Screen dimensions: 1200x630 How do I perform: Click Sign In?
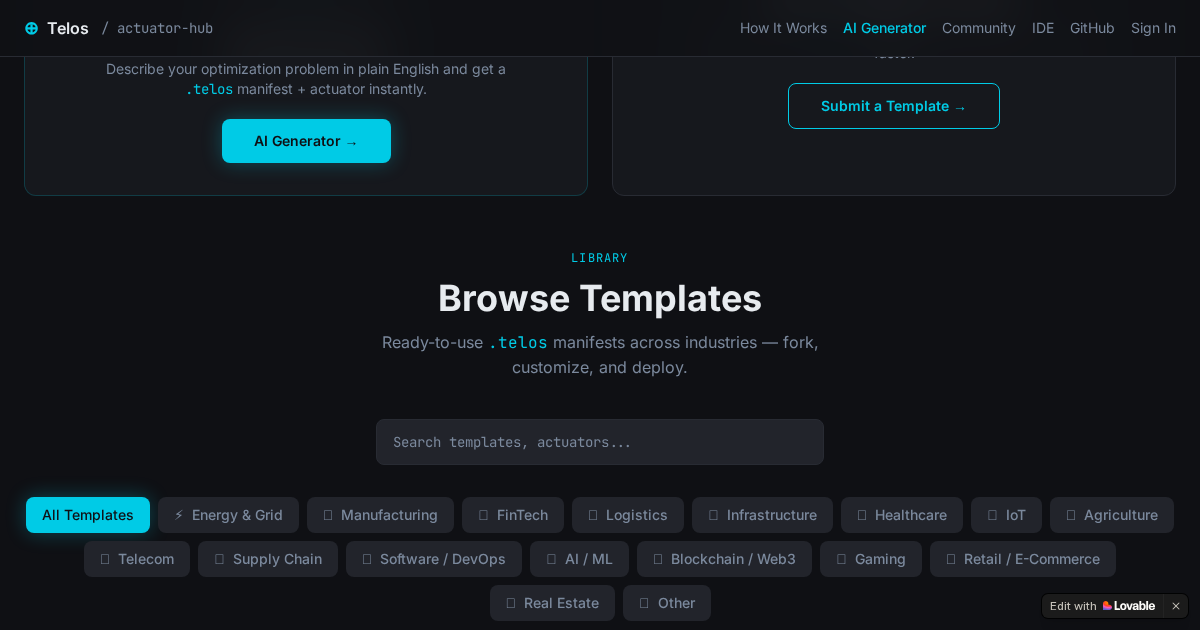coord(1153,28)
